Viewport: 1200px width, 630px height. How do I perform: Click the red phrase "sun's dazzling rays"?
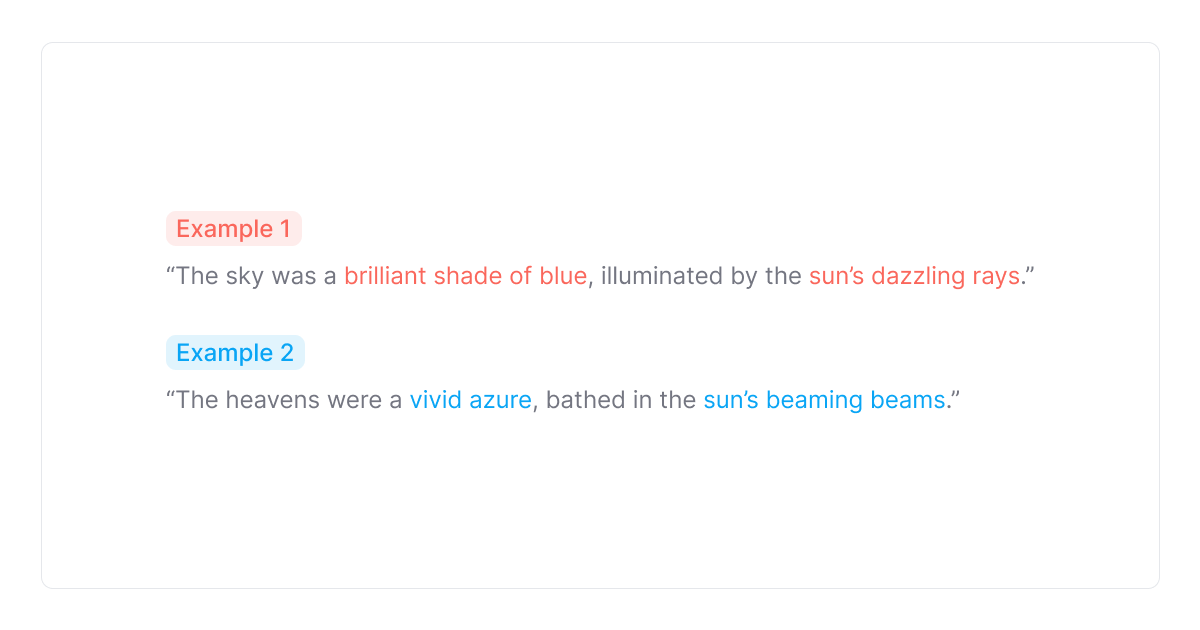(x=914, y=276)
